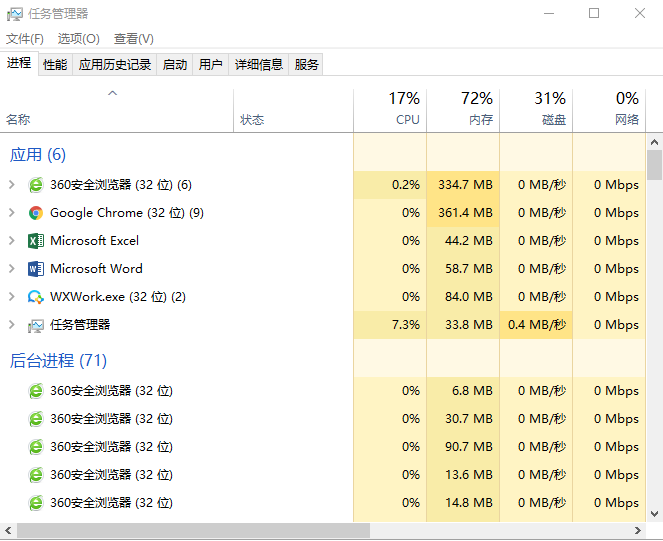Click the icon of 360 browser 14.8 MB process
663x541 pixels.
(x=36, y=503)
